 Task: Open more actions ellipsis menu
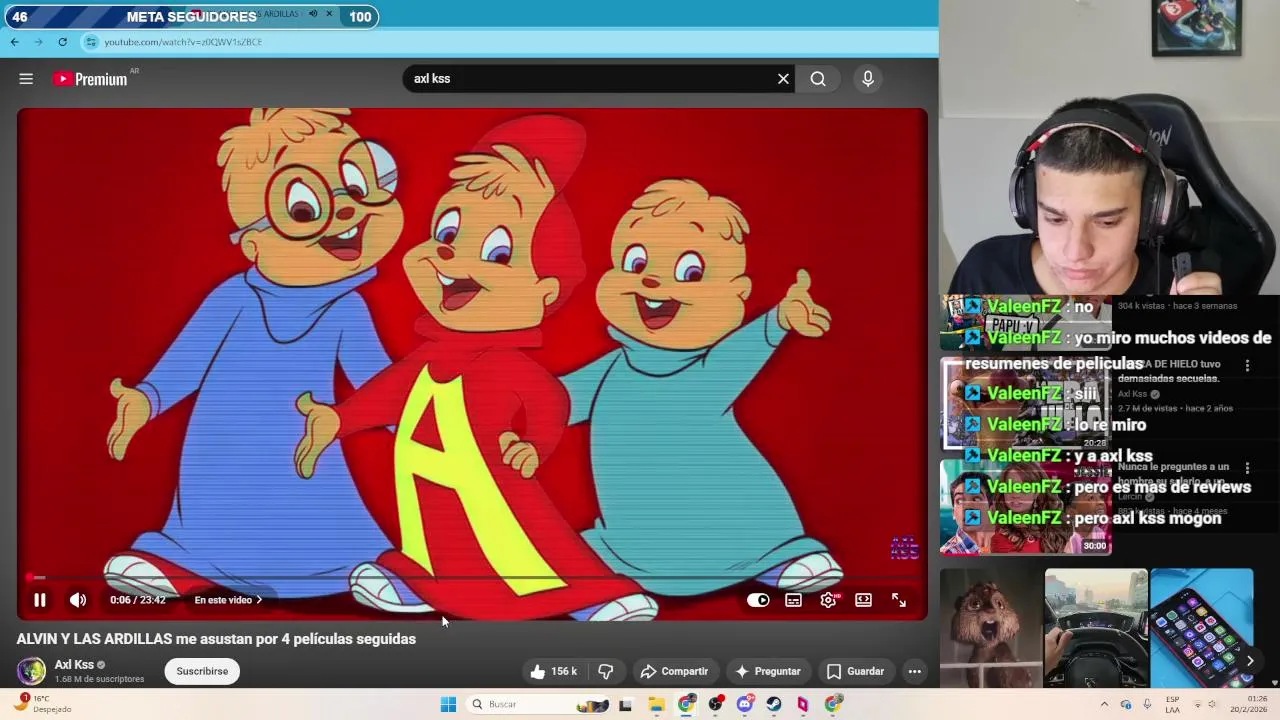point(914,671)
